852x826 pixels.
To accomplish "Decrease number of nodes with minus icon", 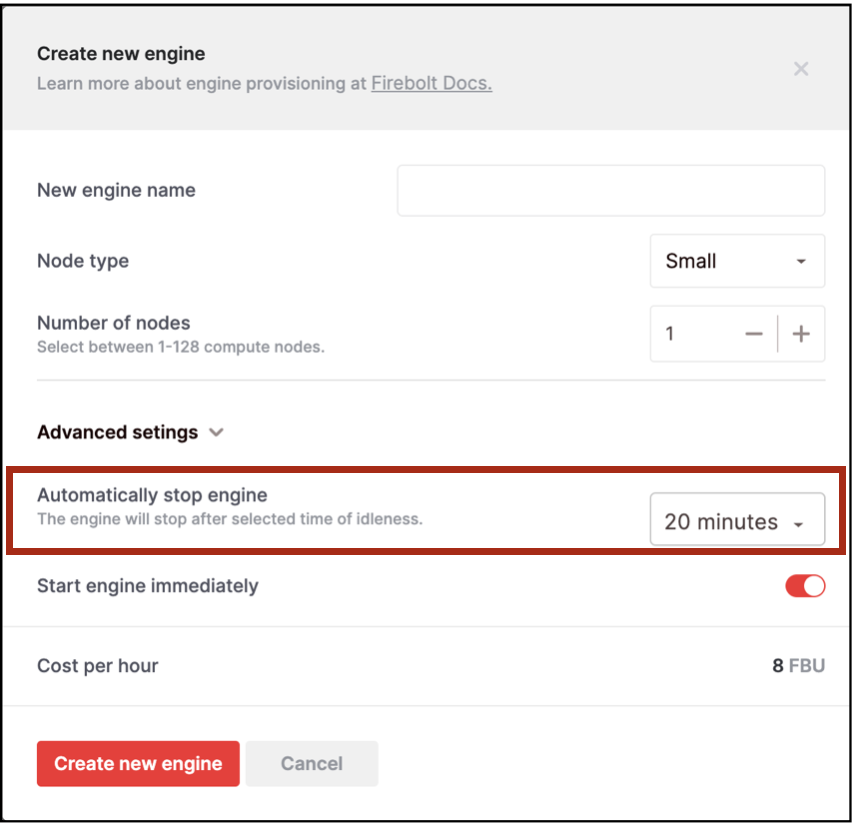I will 754,334.
